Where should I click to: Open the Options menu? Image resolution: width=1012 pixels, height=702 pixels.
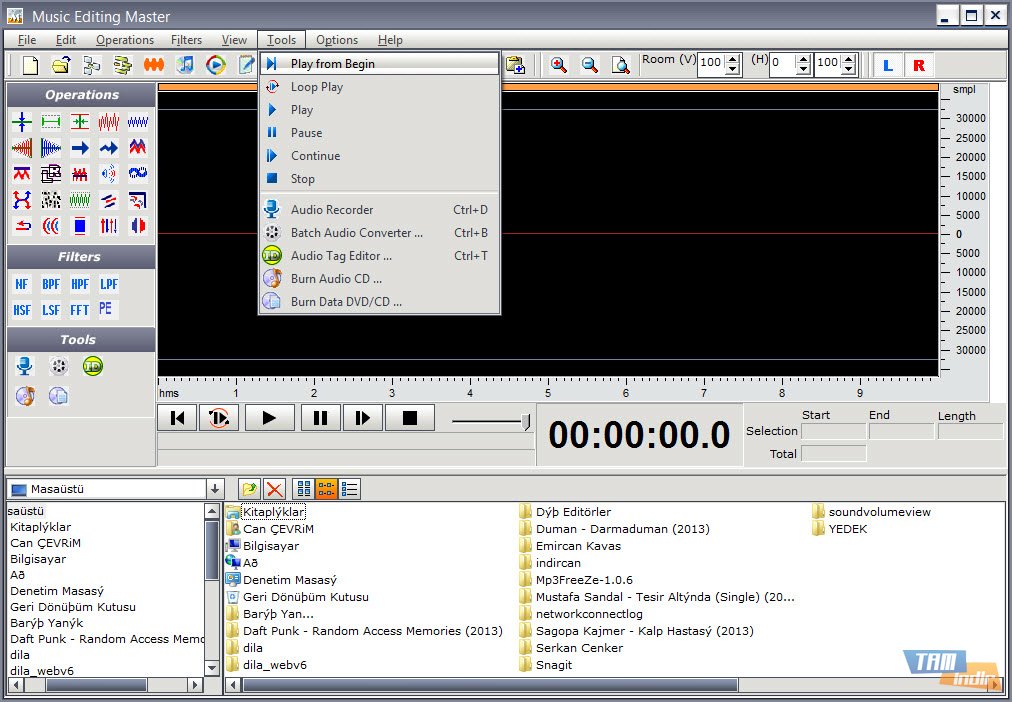(337, 40)
